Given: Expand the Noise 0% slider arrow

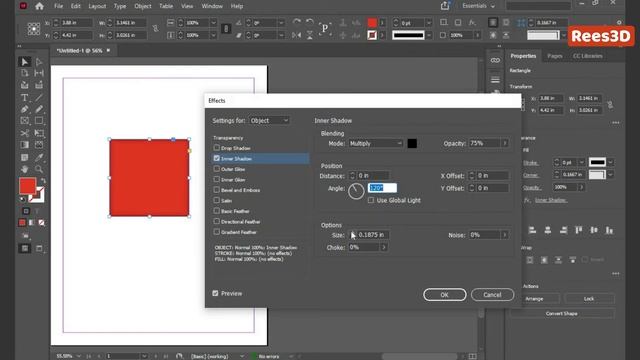Looking at the screenshot, I should [505, 235].
